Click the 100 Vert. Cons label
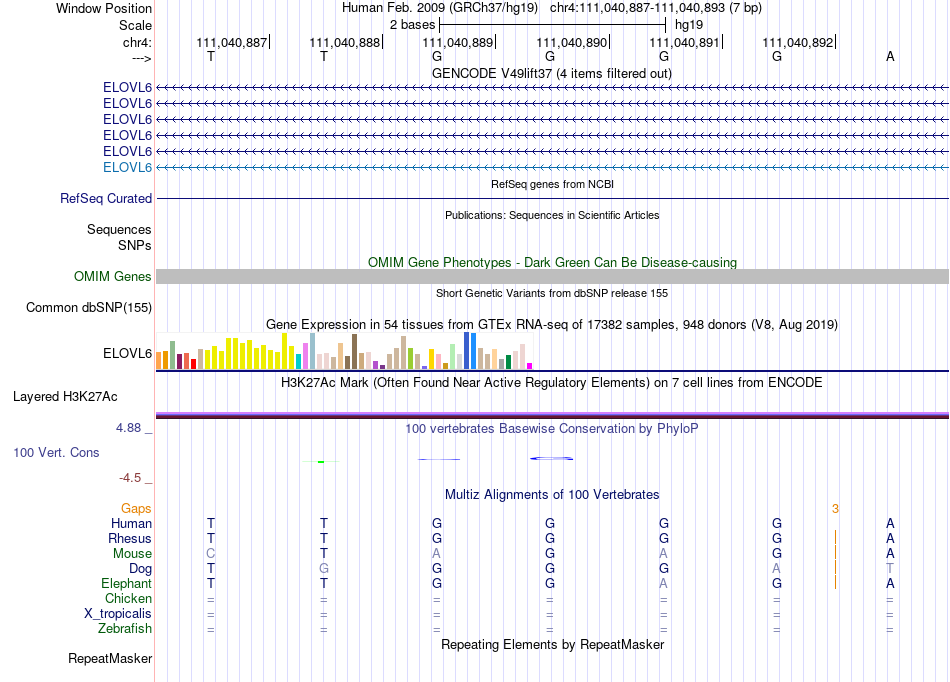The image size is (950, 682). click(x=56, y=452)
